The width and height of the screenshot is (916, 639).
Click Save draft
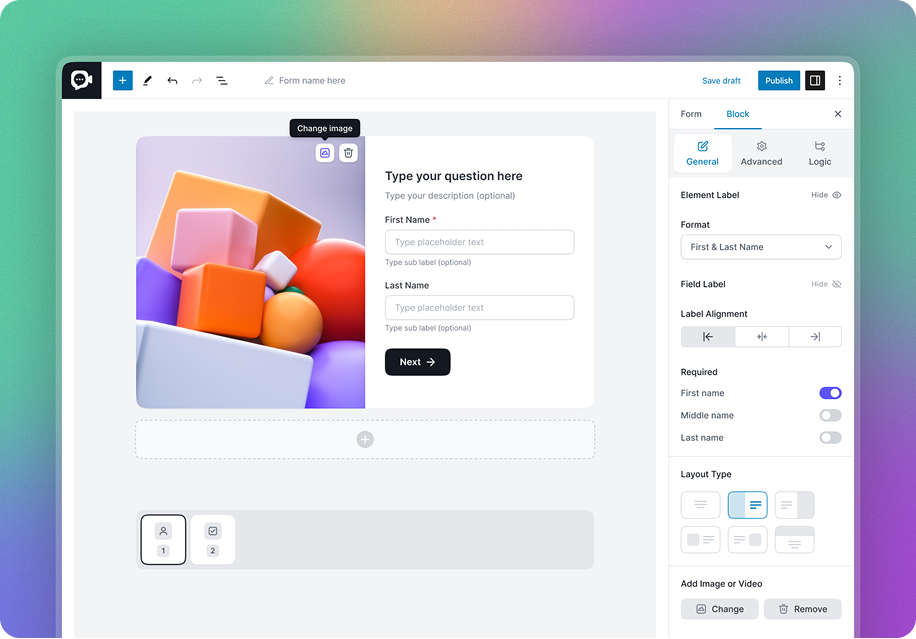tap(721, 81)
